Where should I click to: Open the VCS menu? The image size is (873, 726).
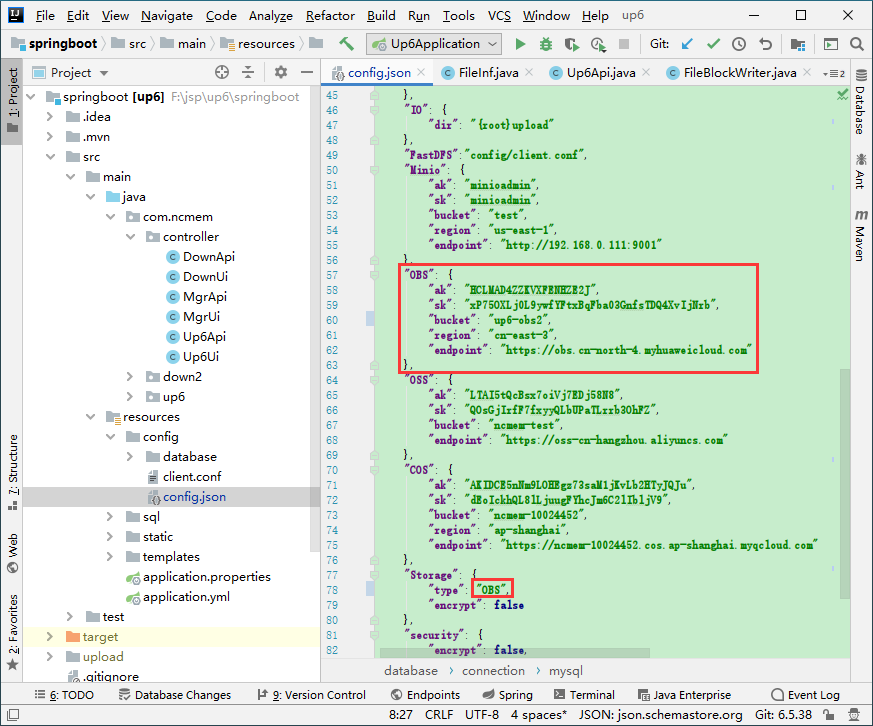click(499, 16)
